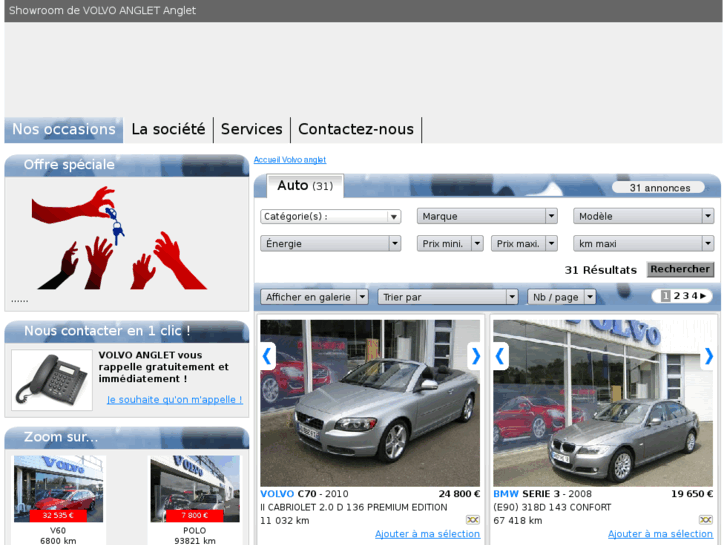Open the POLO zoom thumbnail

point(195,489)
